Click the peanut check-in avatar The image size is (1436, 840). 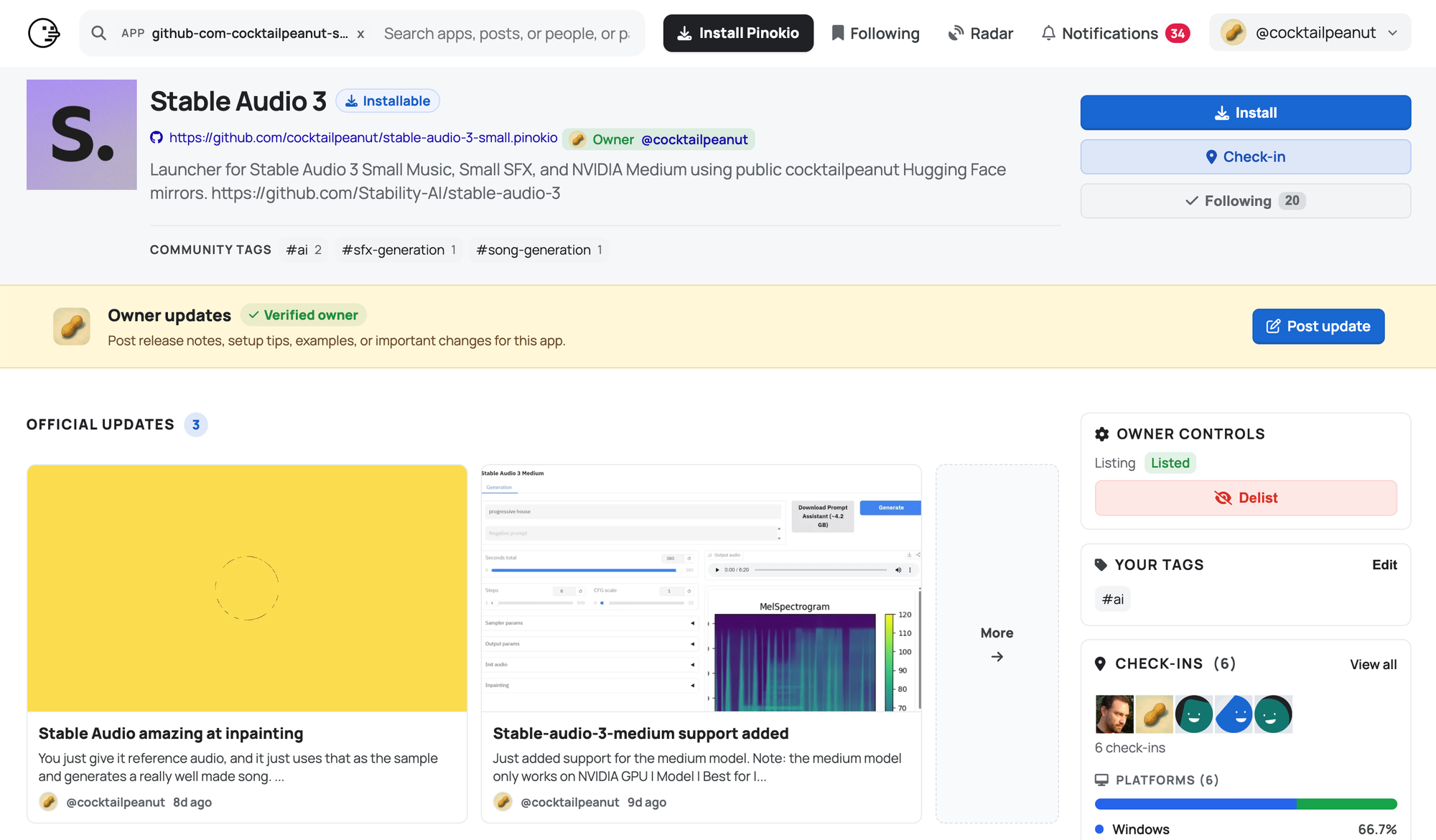tap(1154, 714)
